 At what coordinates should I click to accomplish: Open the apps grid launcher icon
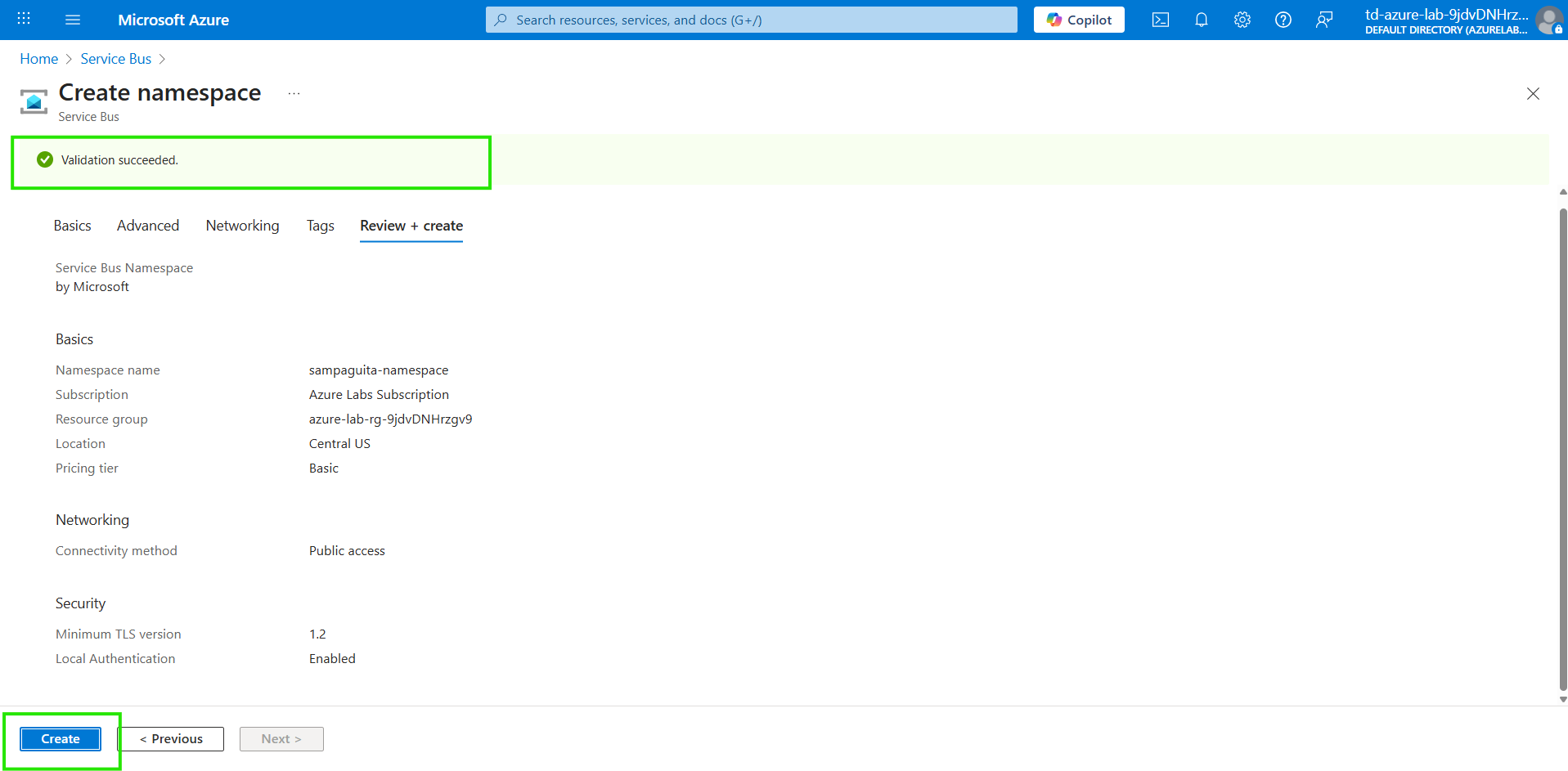tap(24, 20)
